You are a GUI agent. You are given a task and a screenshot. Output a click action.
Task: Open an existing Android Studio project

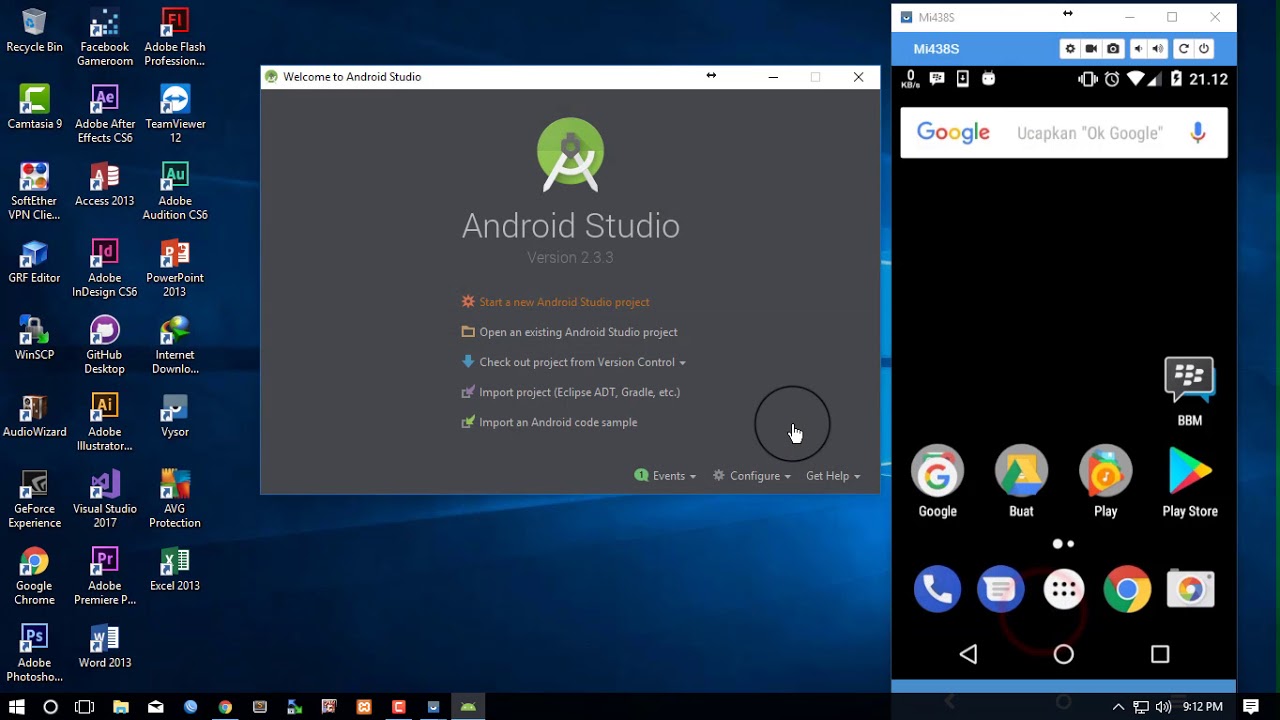tap(577, 332)
